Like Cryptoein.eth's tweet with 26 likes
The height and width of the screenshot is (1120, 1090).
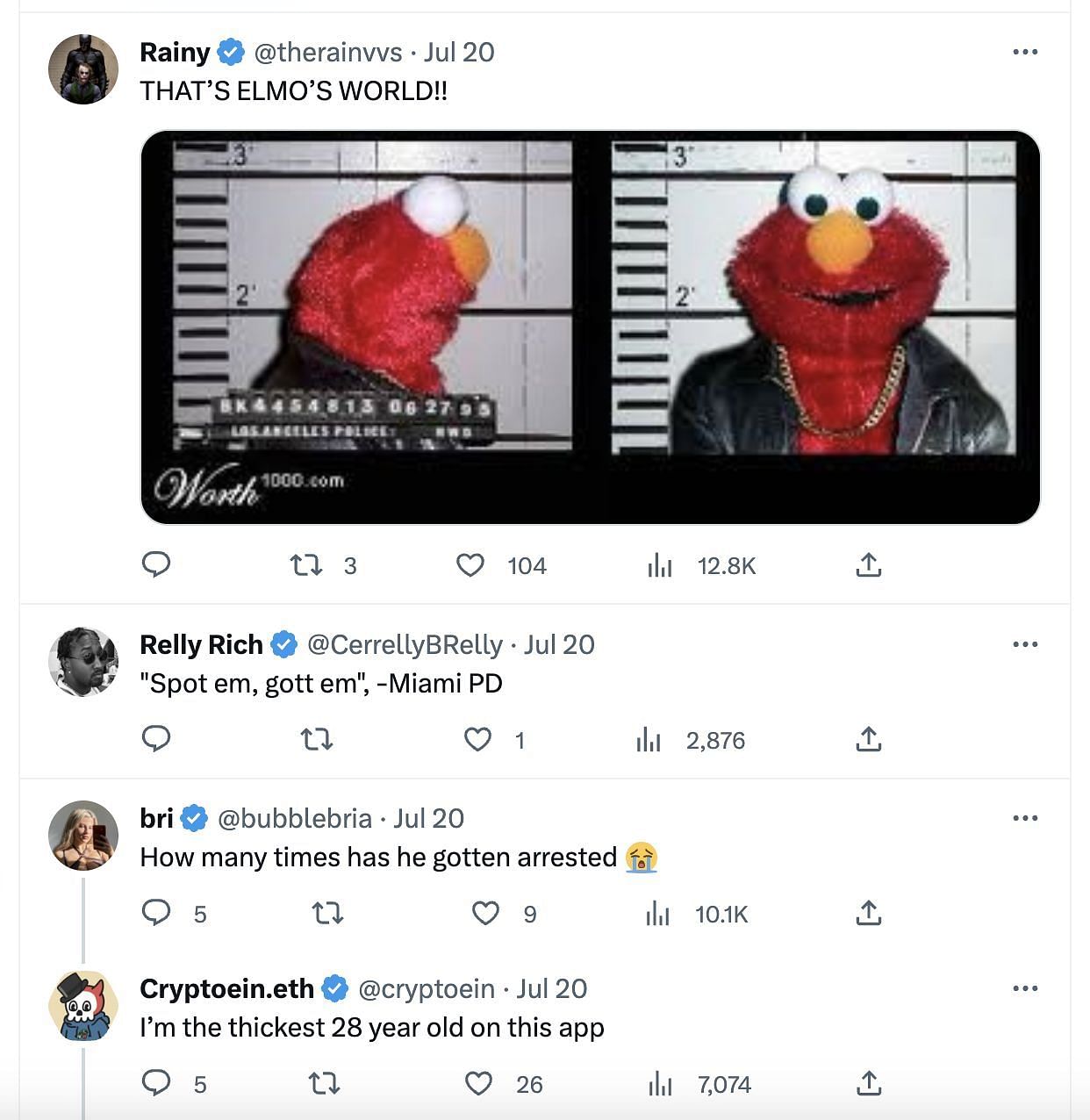[x=478, y=1084]
